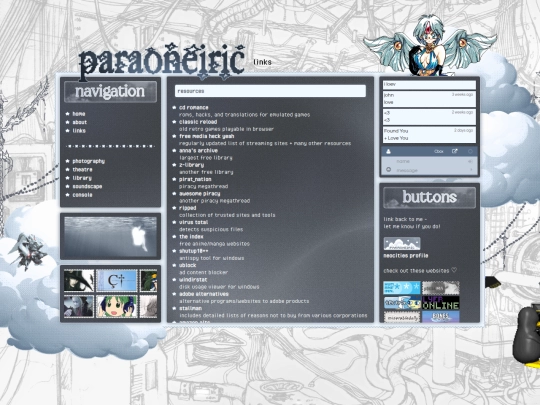This screenshot has width=540, height=405.
Task: Open the stallman link
Action: coord(190,309)
